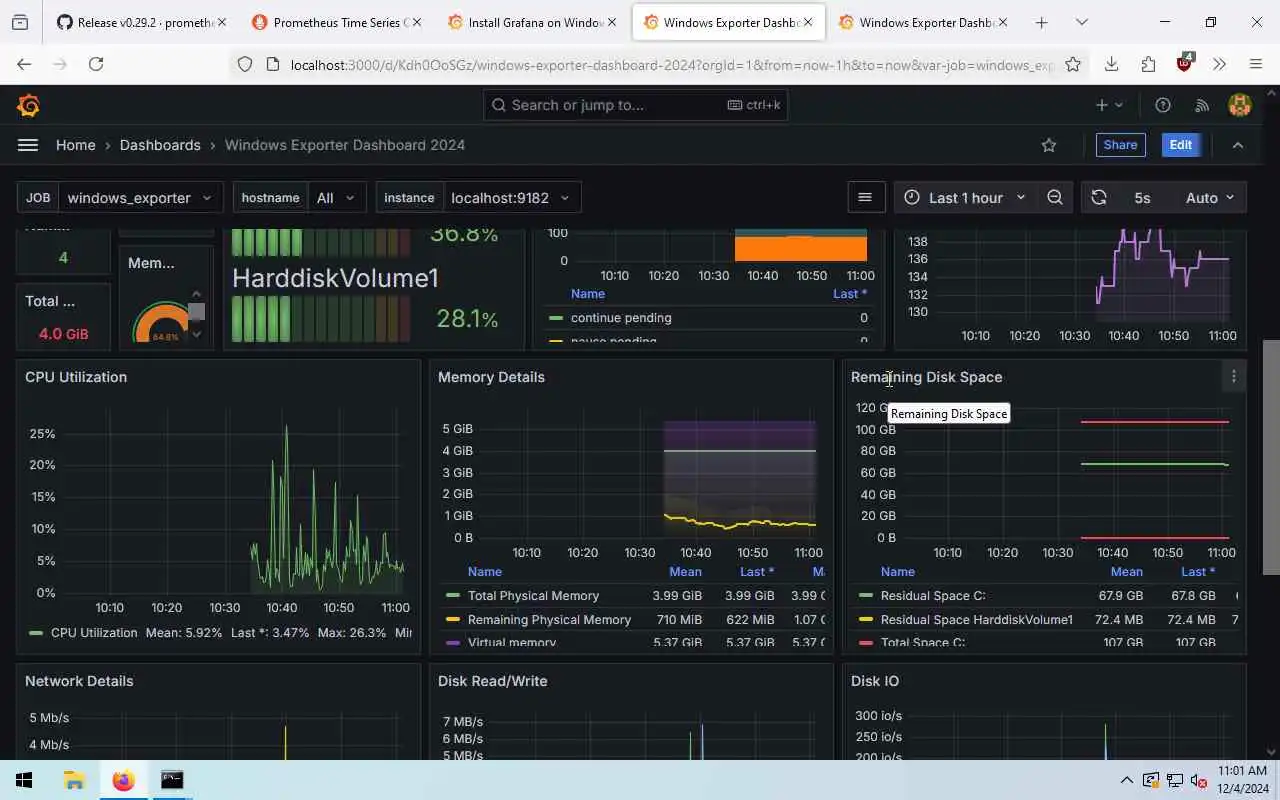Open the Last 1 hour time picker
Image resolution: width=1280 pixels, height=800 pixels.
pos(965,198)
